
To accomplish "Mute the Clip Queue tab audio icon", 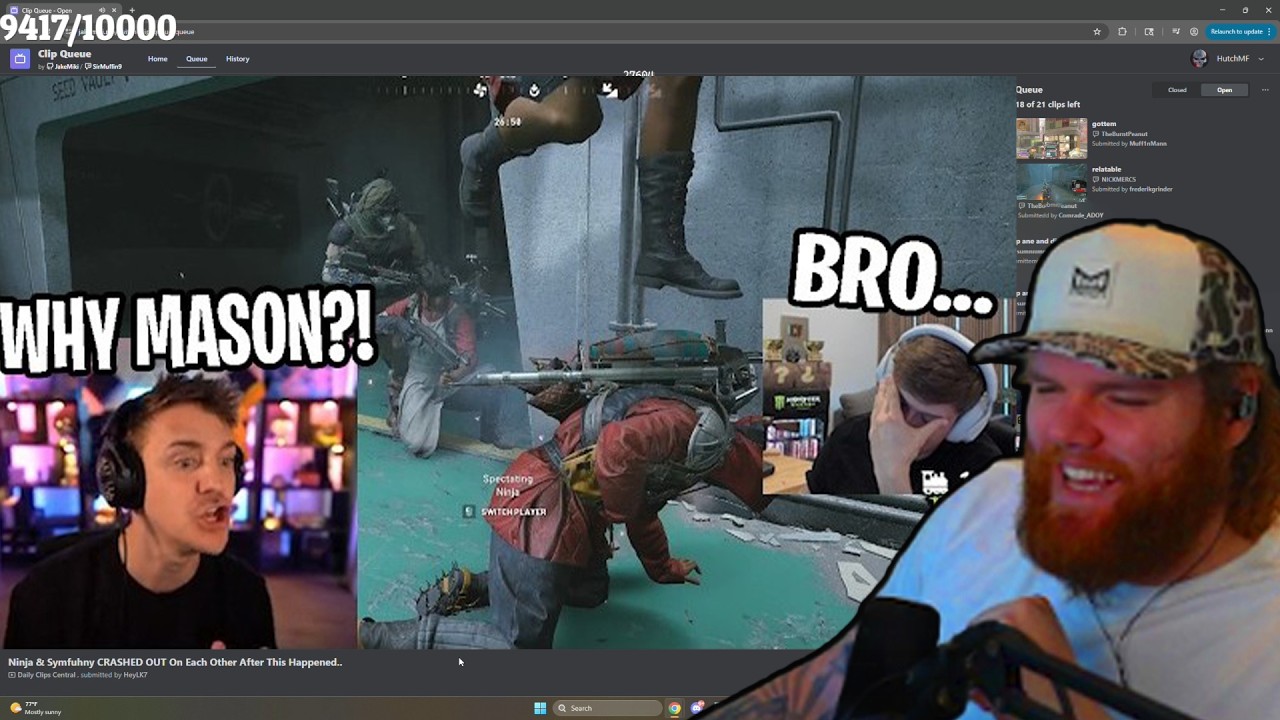I will click(102, 10).
